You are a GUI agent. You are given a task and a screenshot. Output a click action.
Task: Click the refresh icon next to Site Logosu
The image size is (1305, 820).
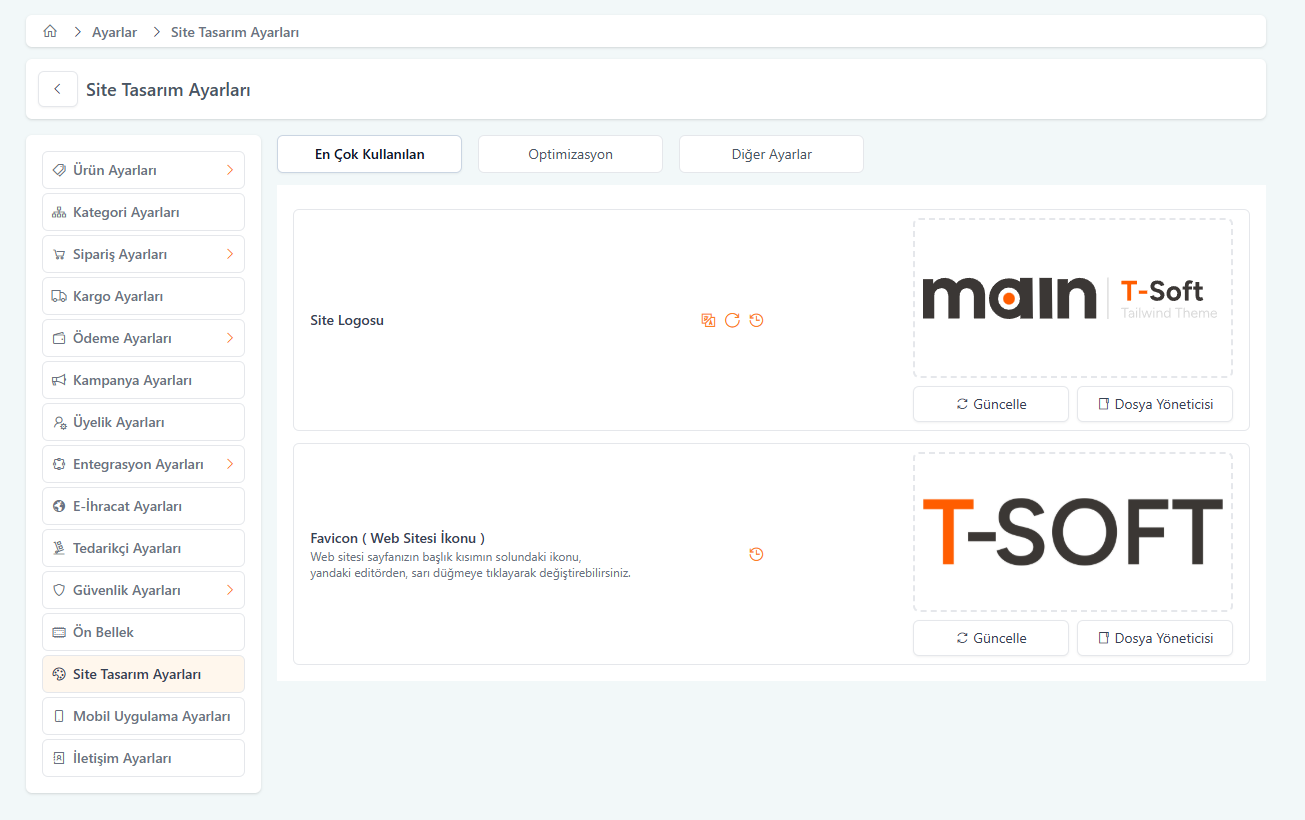[x=732, y=320]
